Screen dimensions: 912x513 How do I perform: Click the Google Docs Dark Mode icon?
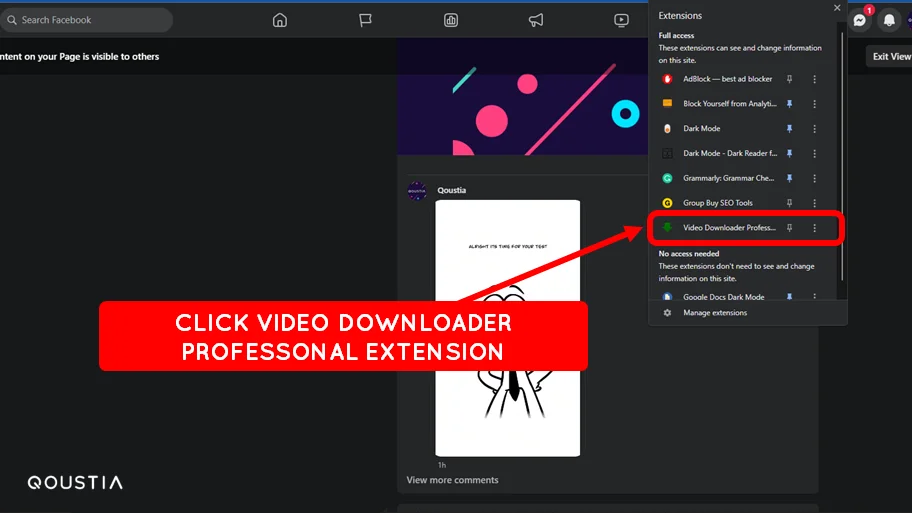[667, 297]
